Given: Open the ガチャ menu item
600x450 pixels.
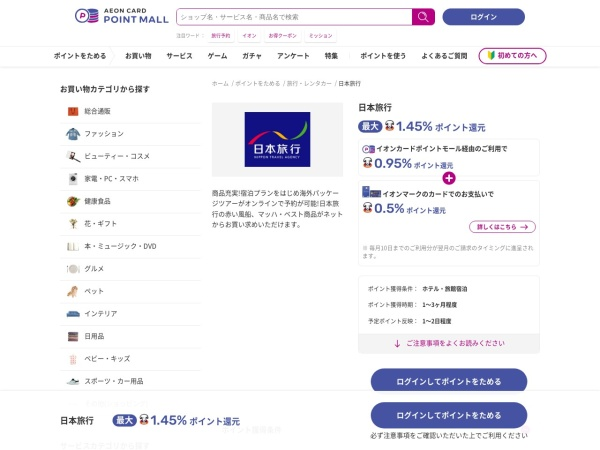Looking at the screenshot, I should pyautogui.click(x=252, y=56).
